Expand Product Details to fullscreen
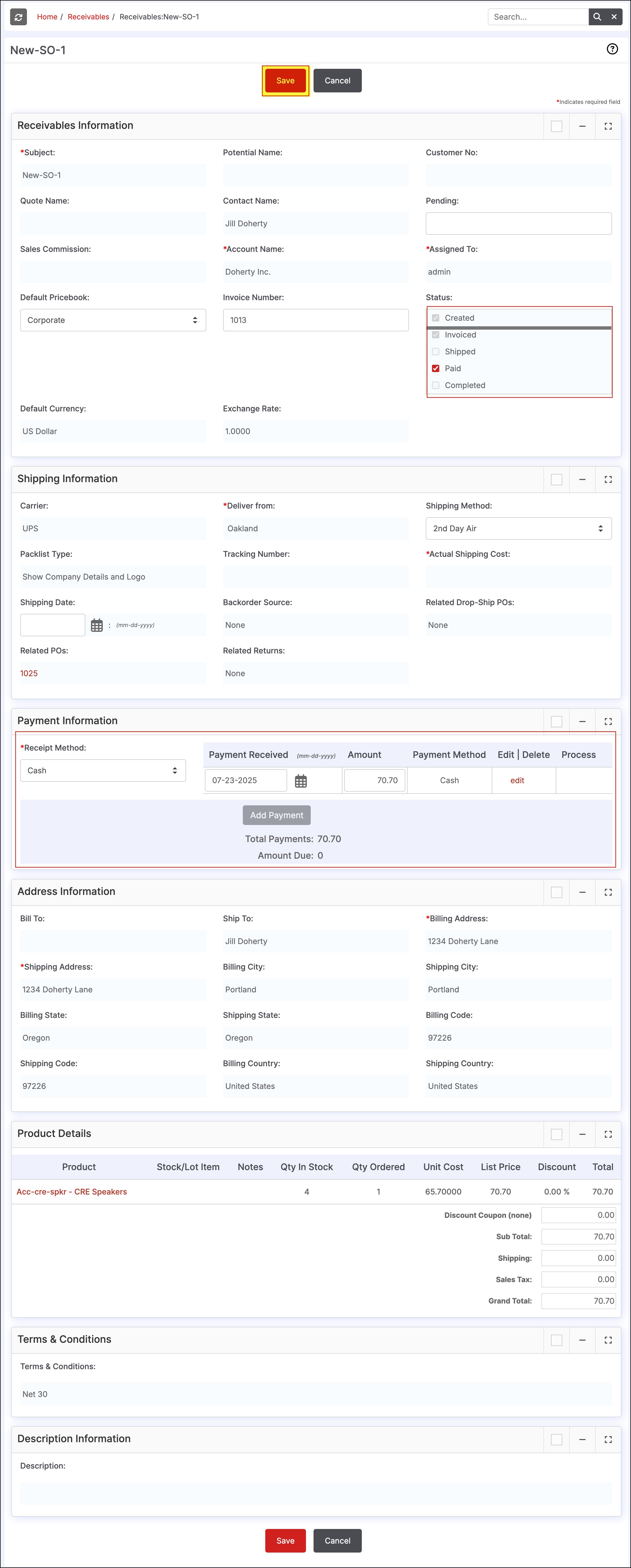Screen dimensions: 631x1568 608,1135
